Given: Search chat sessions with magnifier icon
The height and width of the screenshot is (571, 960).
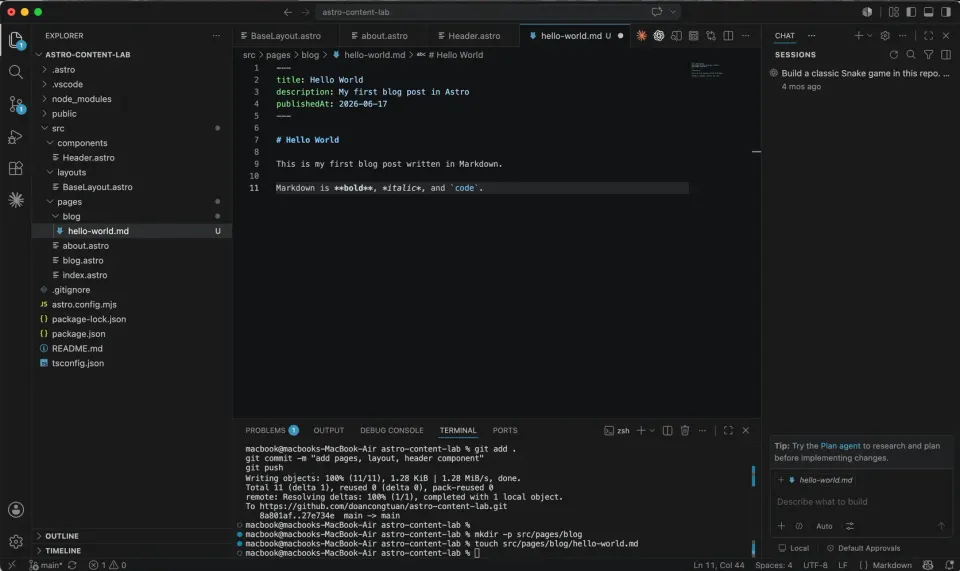Looking at the screenshot, I should [911, 54].
